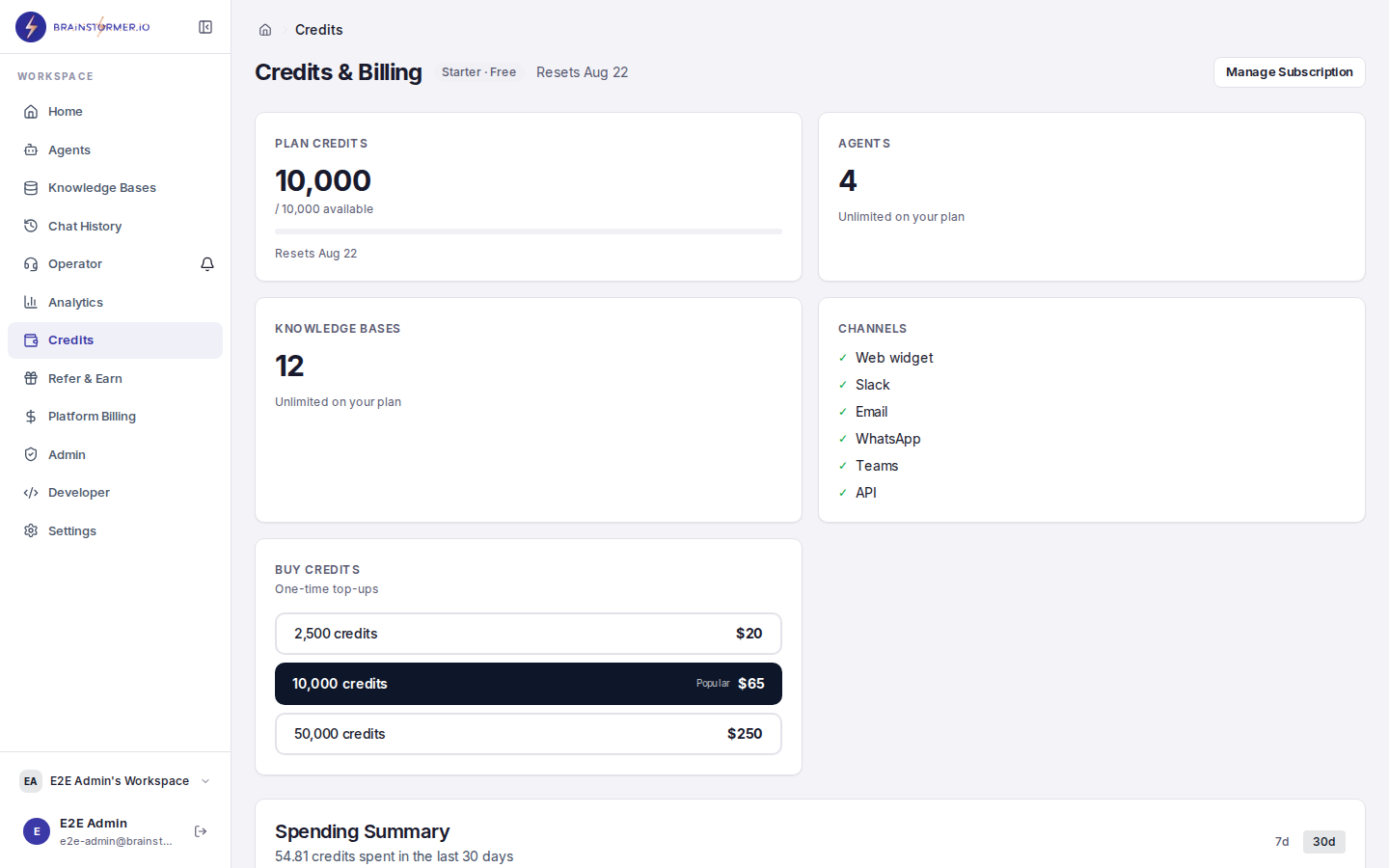1389x868 pixels.
Task: Collapse the sidebar panel icon
Action: point(205,27)
